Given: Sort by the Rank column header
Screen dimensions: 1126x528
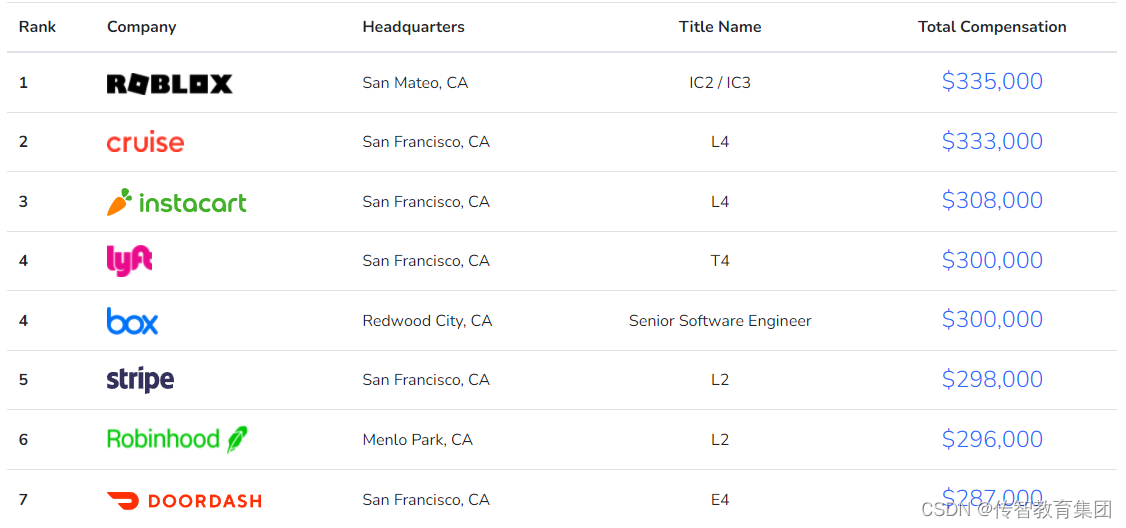Looking at the screenshot, I should tap(37, 27).
